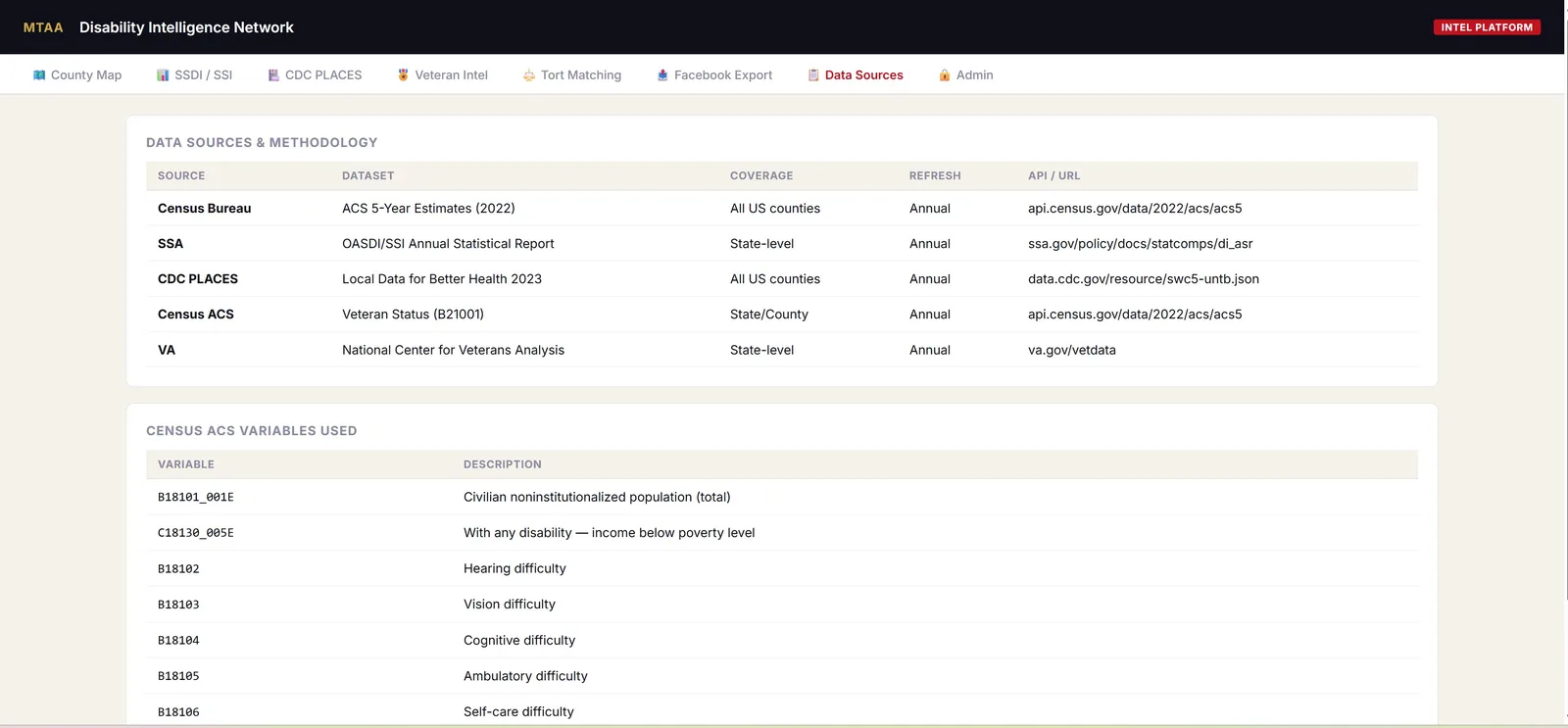Open the County Map tab
This screenshot has width=1568, height=728.
77,75
